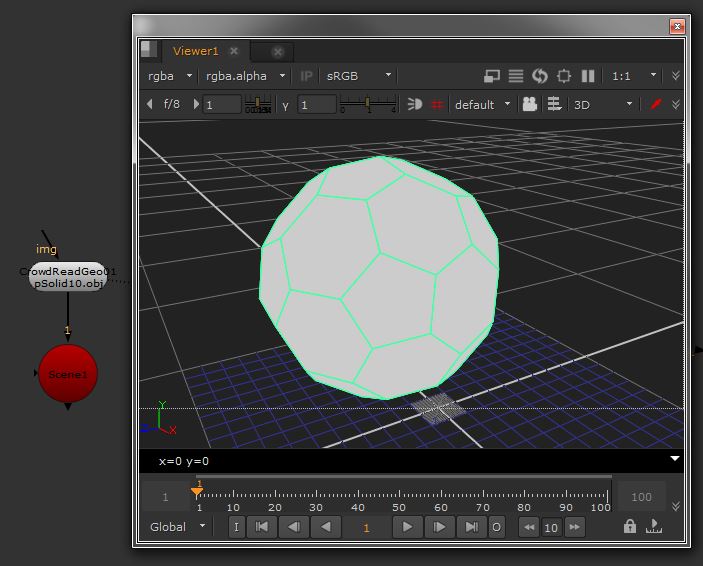Close the empty second viewer tab
Image resolution: width=703 pixels, height=566 pixels.
point(278,52)
